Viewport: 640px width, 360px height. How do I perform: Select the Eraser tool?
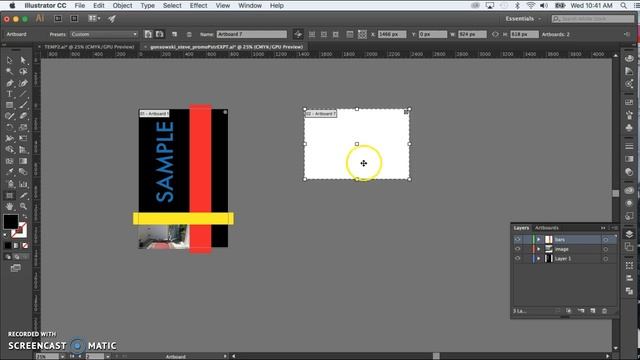(x=23, y=116)
